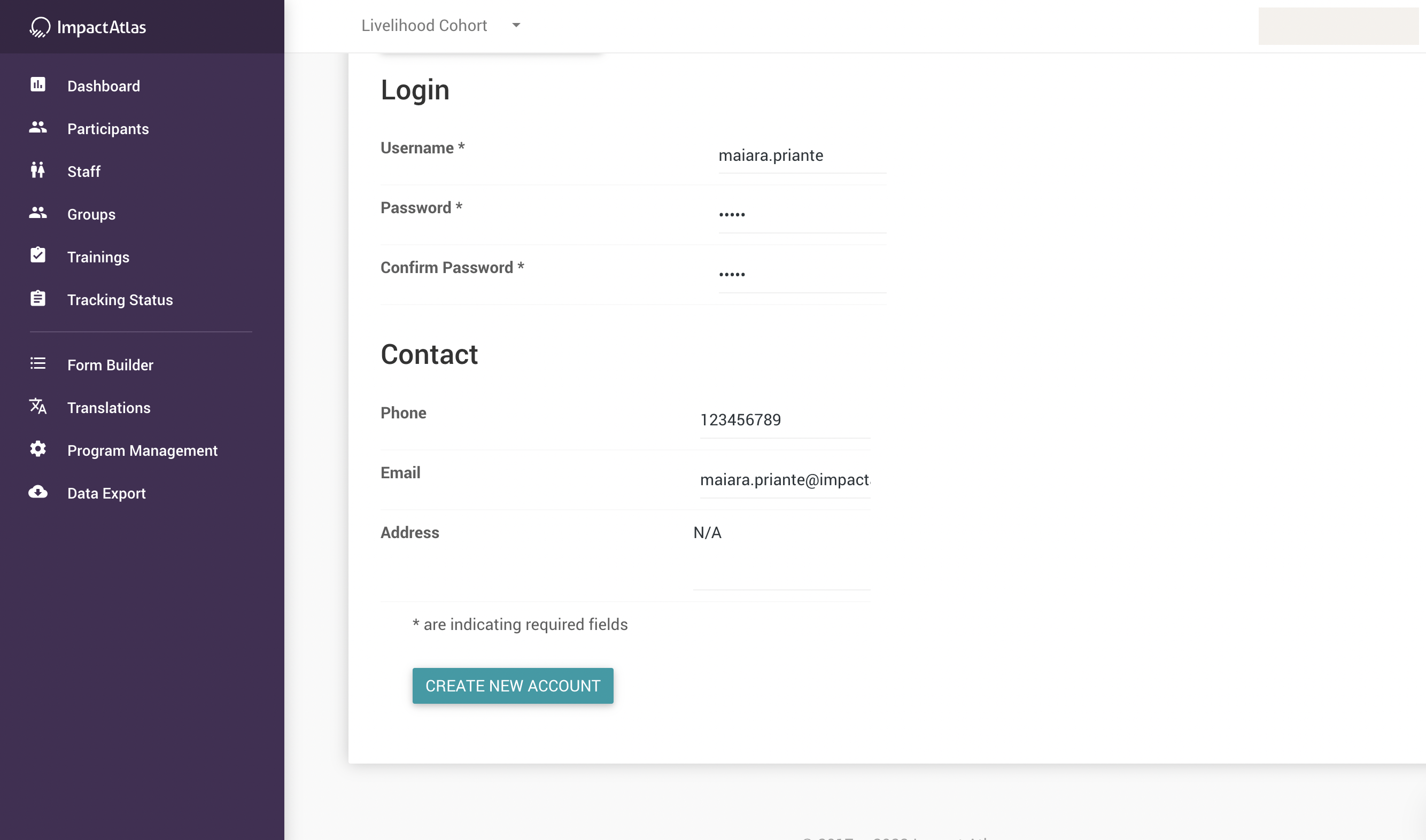Expand the Livelihood Cohort dropdown arrow
Viewport: 1426px width, 840px height.
tap(516, 26)
